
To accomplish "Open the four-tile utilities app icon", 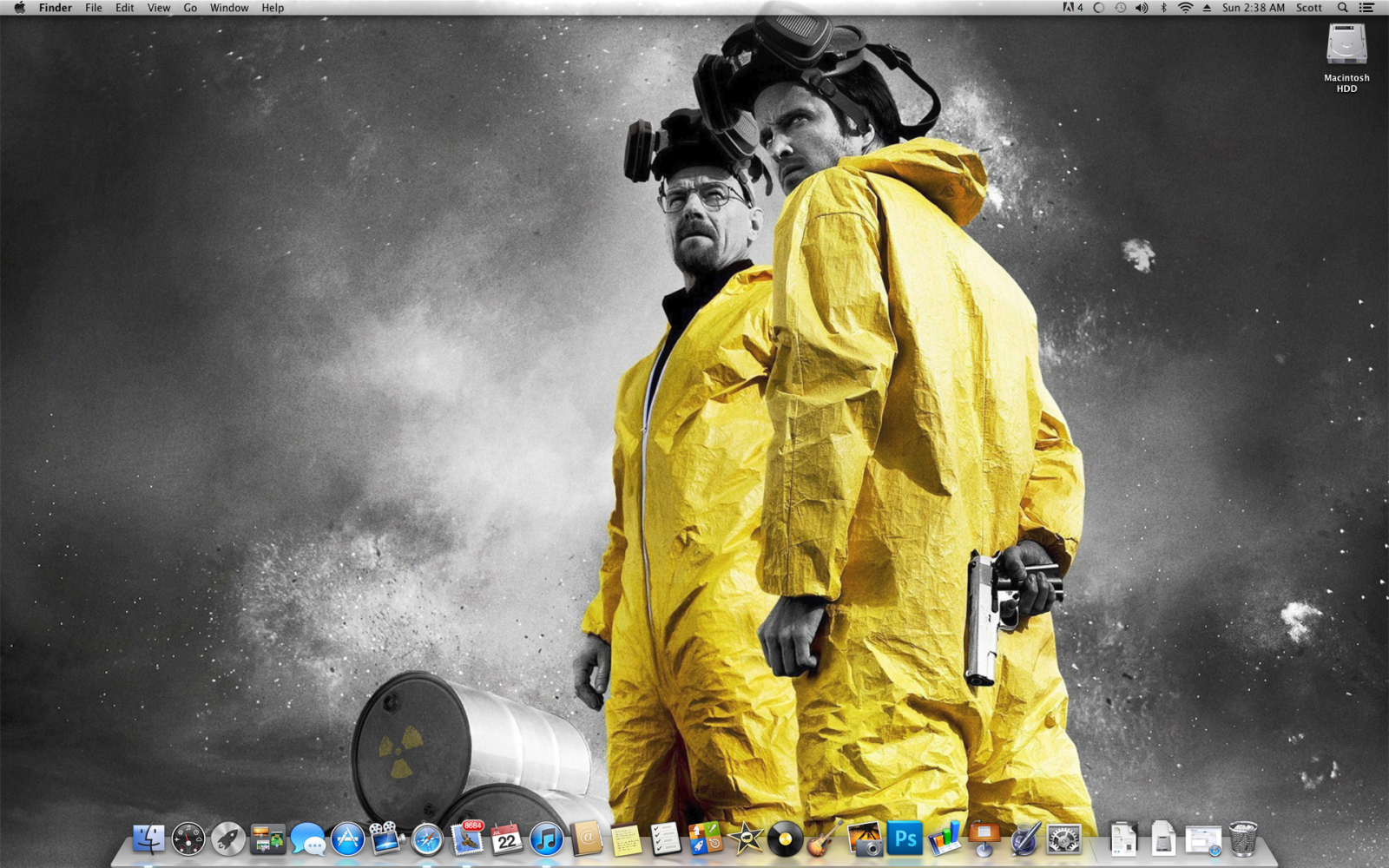I will pos(706,839).
